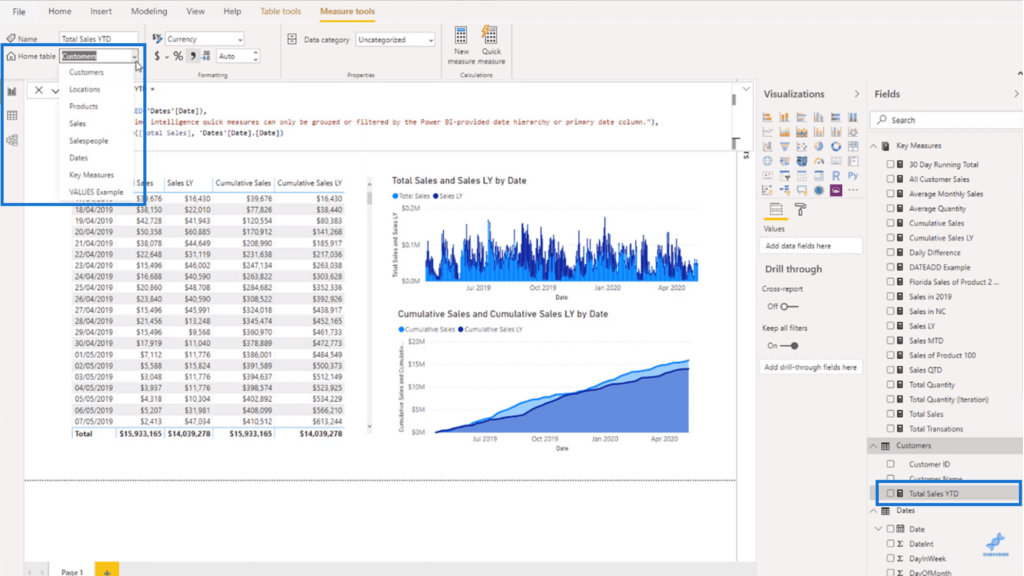
Task: Select the treemap visual
Action: (853, 146)
